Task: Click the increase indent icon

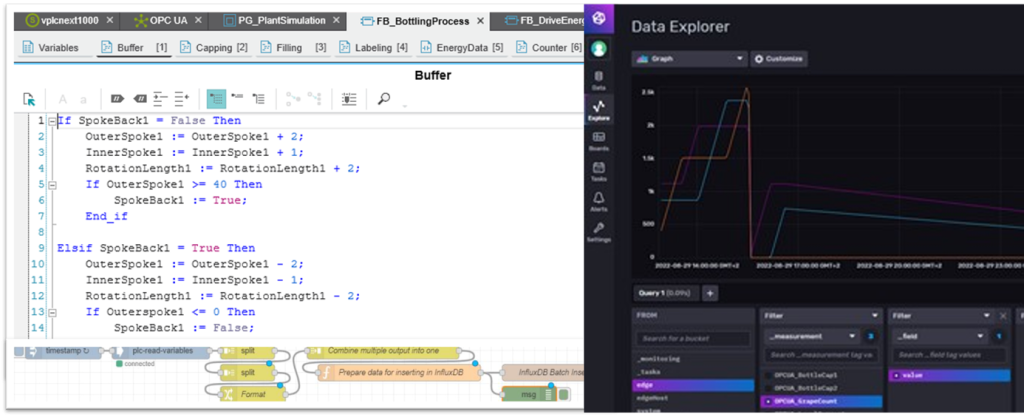Action: [x=182, y=99]
